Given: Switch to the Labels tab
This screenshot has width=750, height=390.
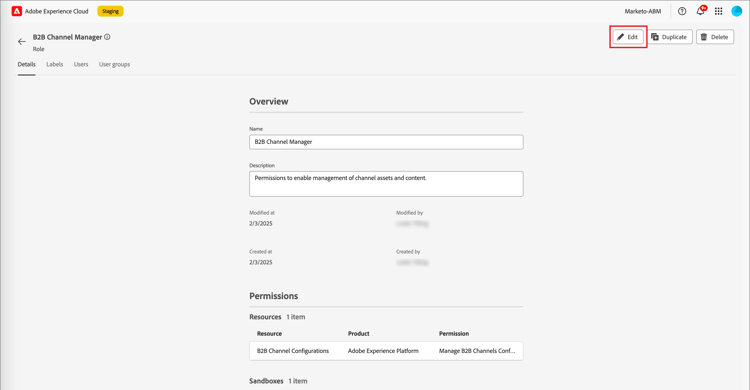Looking at the screenshot, I should pyautogui.click(x=55, y=64).
